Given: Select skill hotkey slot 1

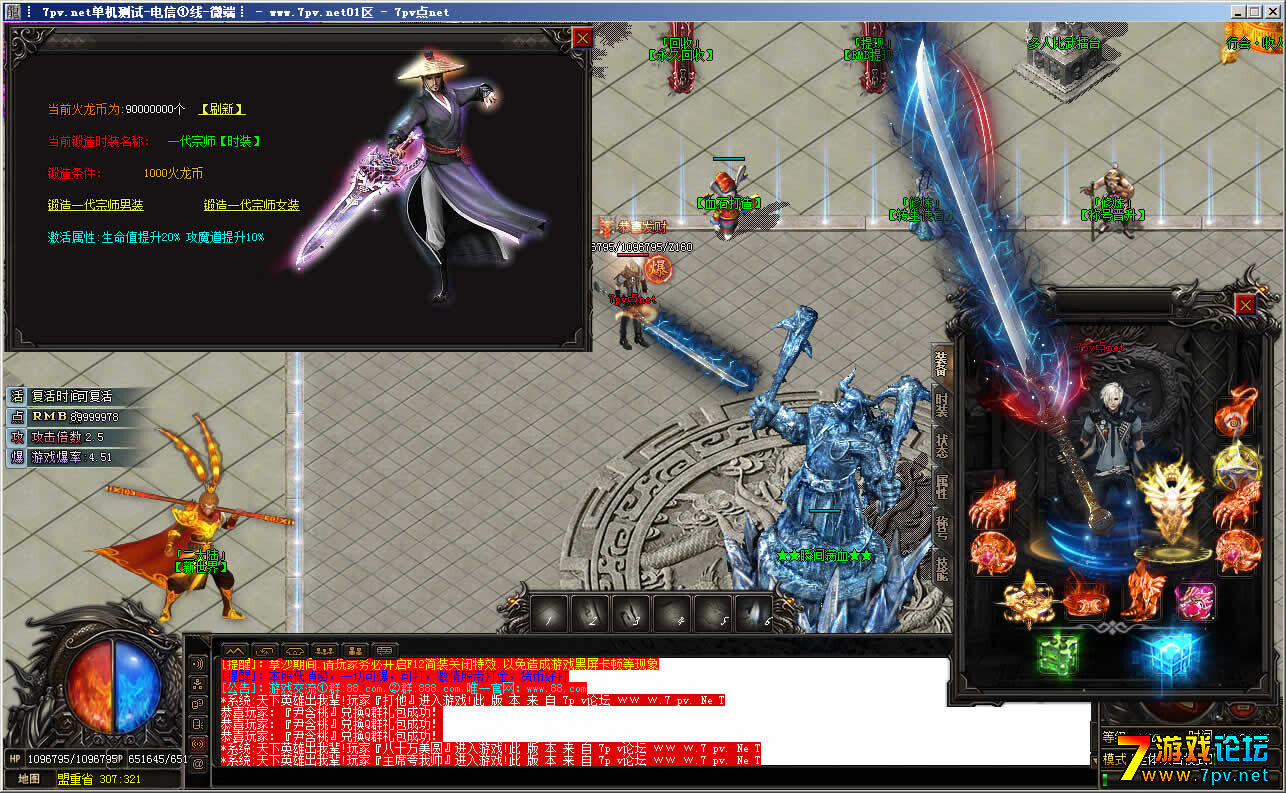Looking at the screenshot, I should [x=550, y=613].
